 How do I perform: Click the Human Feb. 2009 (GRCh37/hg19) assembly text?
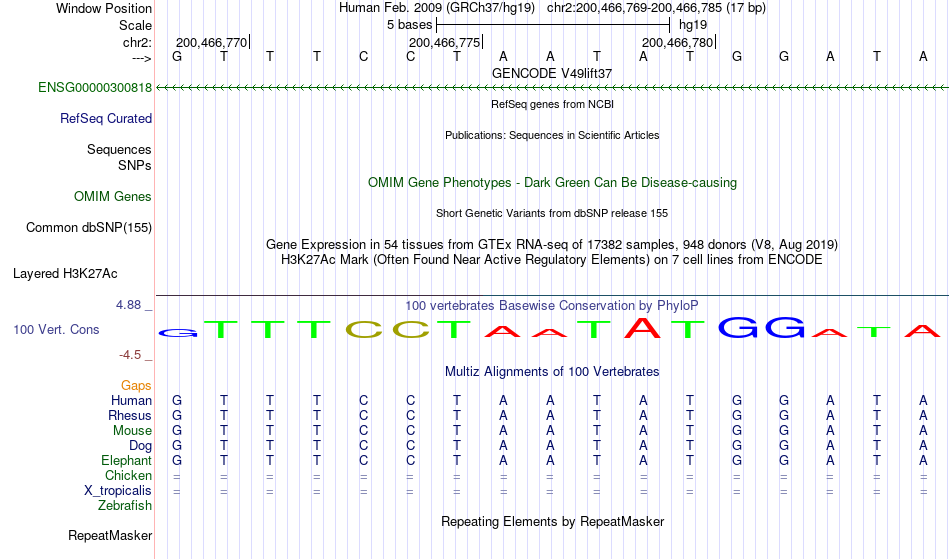tap(437, 8)
